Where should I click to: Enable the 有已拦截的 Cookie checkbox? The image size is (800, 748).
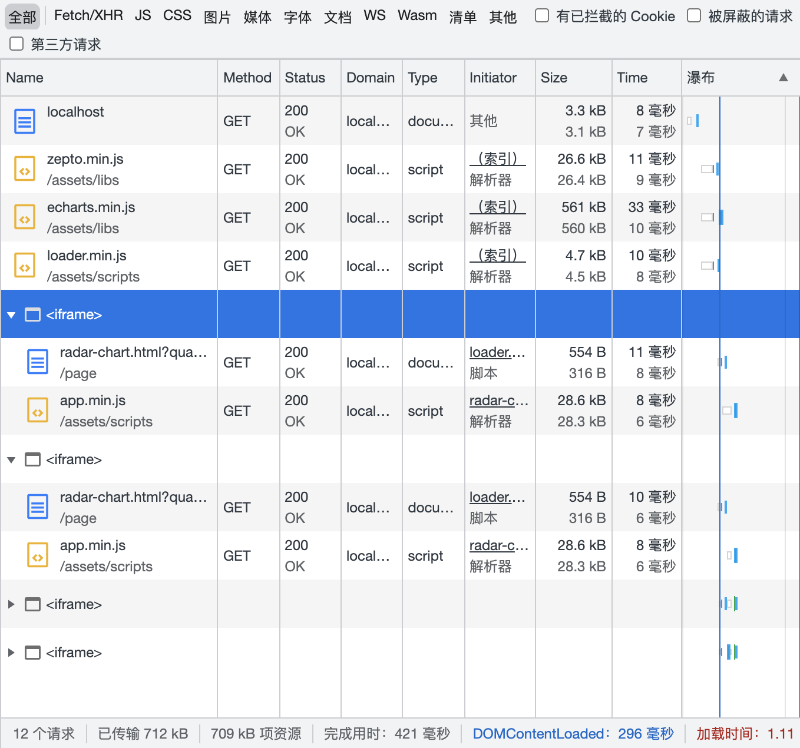click(542, 16)
